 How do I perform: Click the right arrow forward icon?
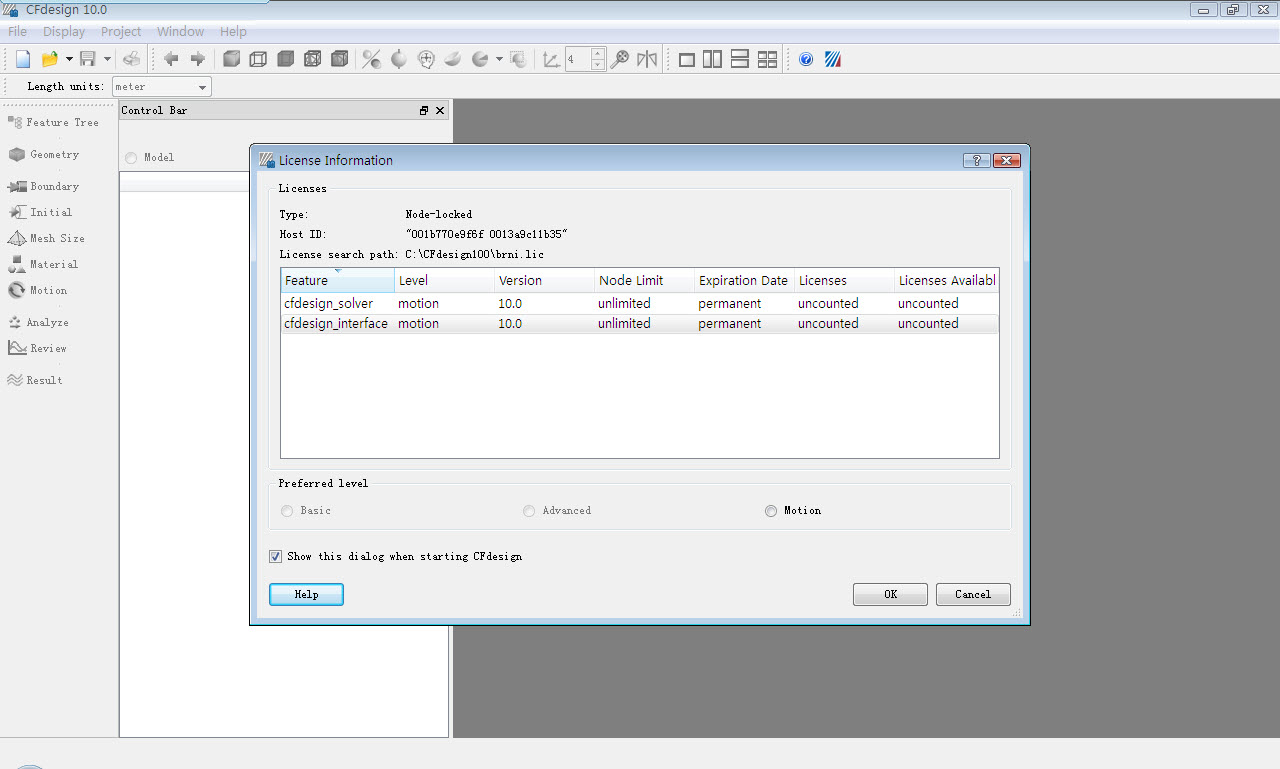197,59
